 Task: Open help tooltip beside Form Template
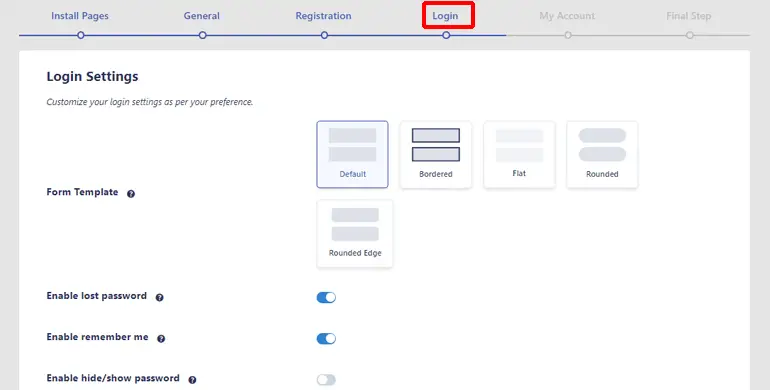pyautogui.click(x=131, y=194)
